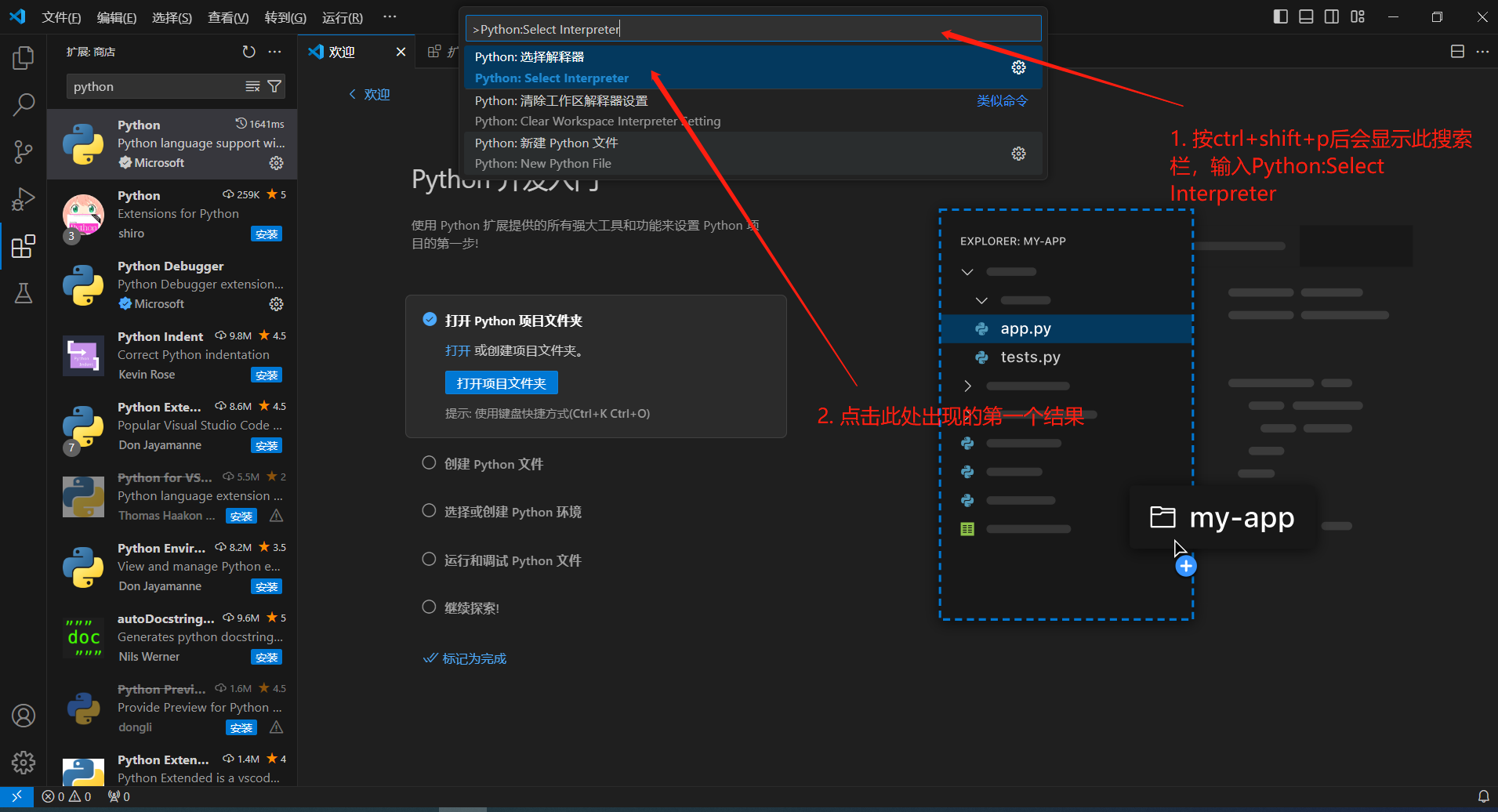This screenshot has height=812, width=1498.
Task: Open Python Debugger extension's manage gear
Action: pos(277,304)
